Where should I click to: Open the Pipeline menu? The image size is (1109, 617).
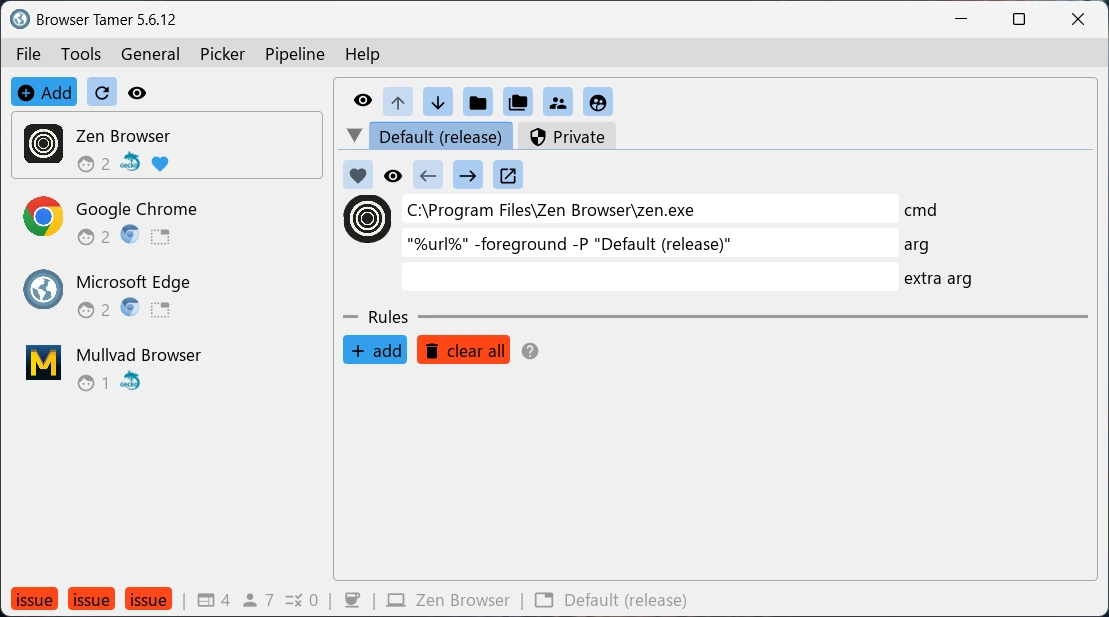click(294, 54)
